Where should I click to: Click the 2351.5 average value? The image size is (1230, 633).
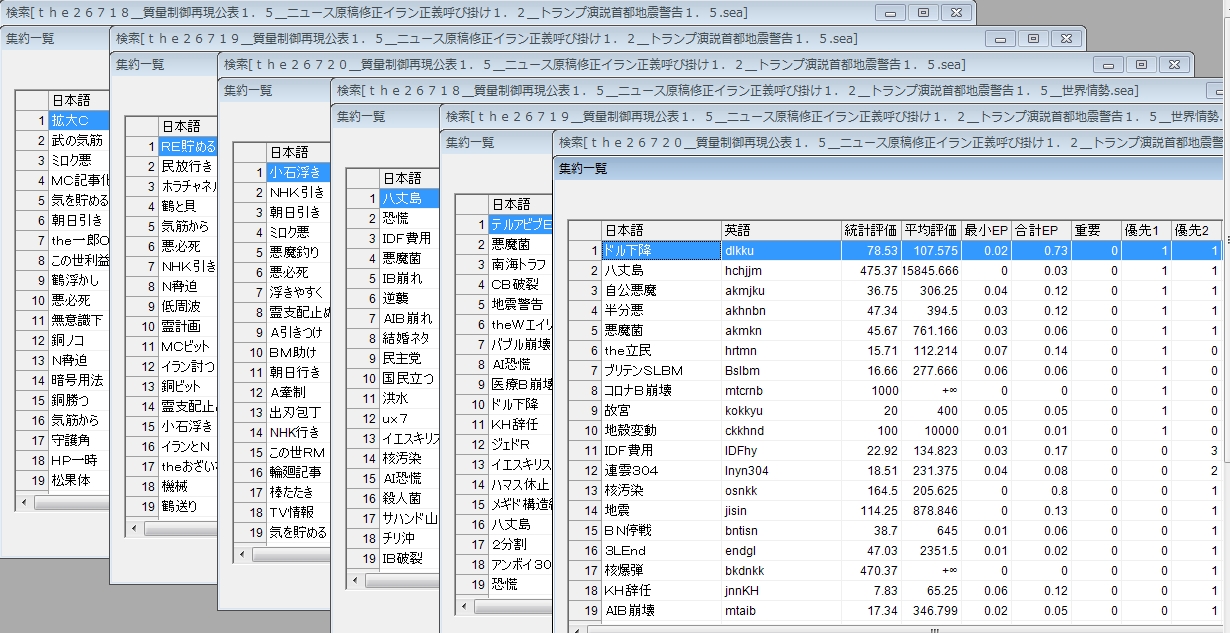click(x=931, y=550)
